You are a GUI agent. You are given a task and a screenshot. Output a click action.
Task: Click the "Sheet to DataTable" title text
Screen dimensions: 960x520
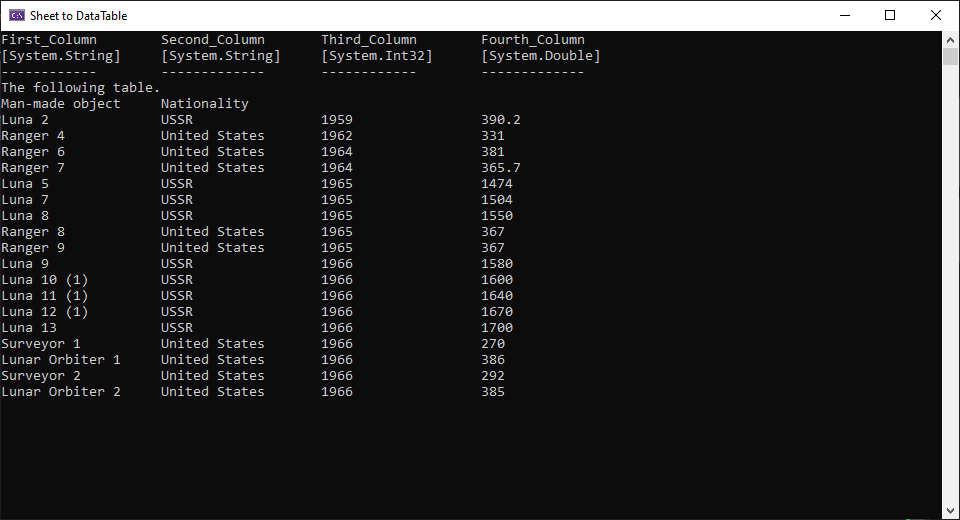[78, 16]
